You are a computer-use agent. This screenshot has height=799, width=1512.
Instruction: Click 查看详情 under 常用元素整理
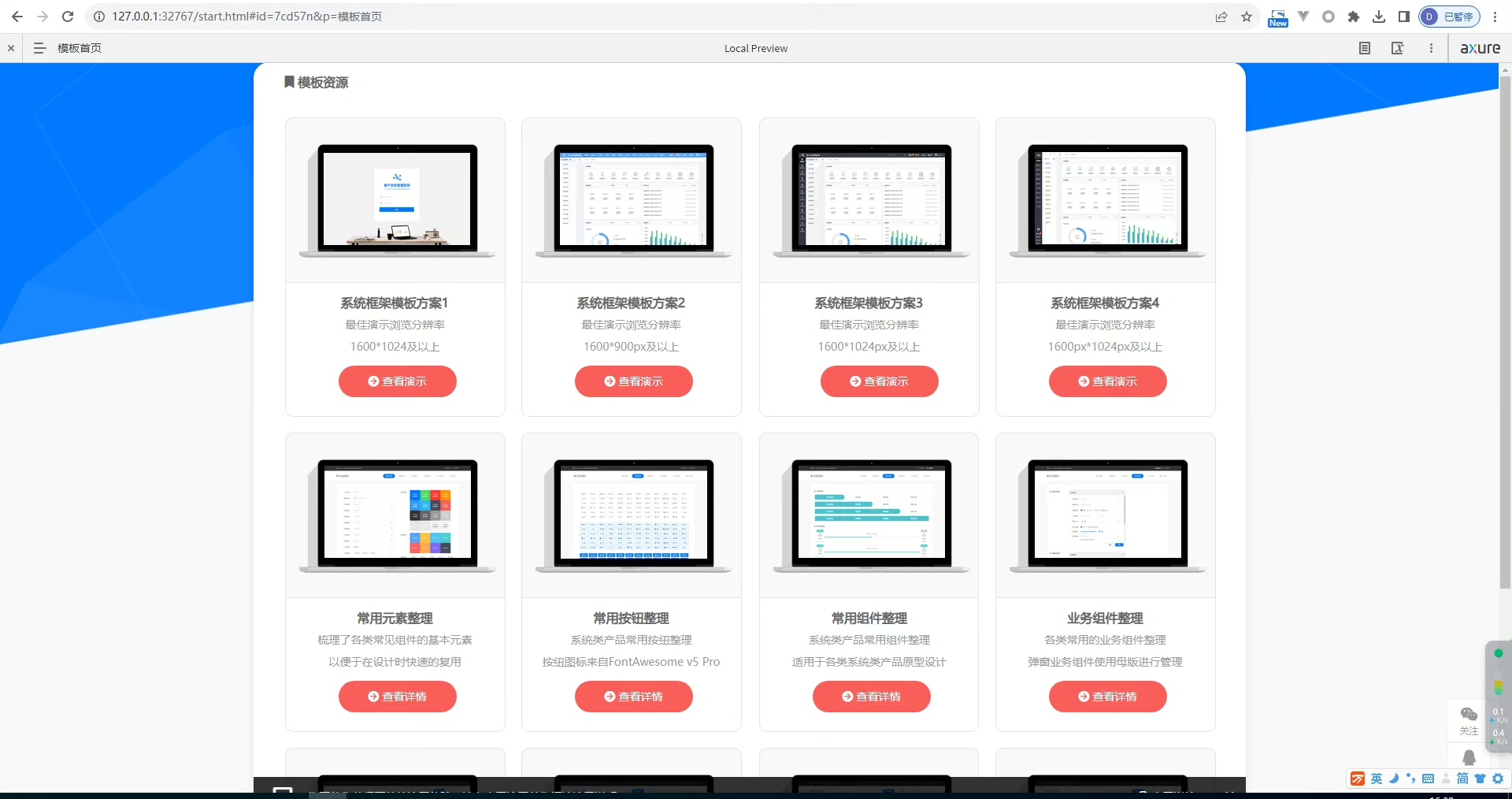pos(398,697)
